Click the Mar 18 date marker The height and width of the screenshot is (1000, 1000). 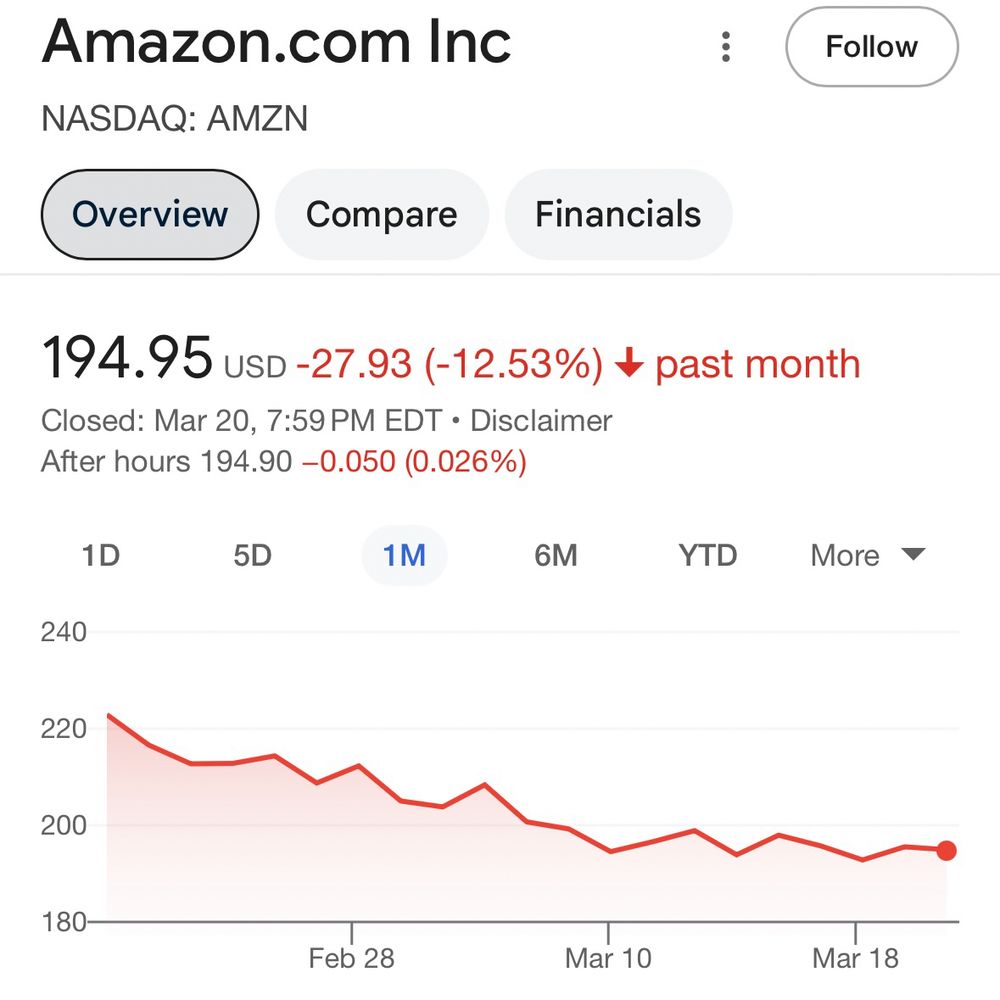click(x=855, y=958)
